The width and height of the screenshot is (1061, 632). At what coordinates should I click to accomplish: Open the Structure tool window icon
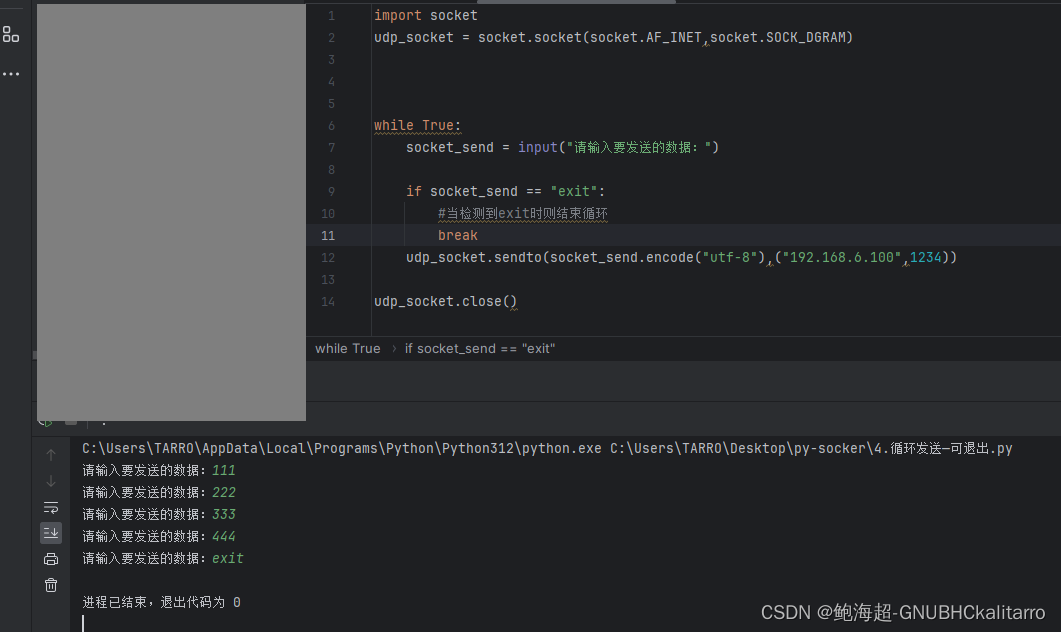coord(11,34)
